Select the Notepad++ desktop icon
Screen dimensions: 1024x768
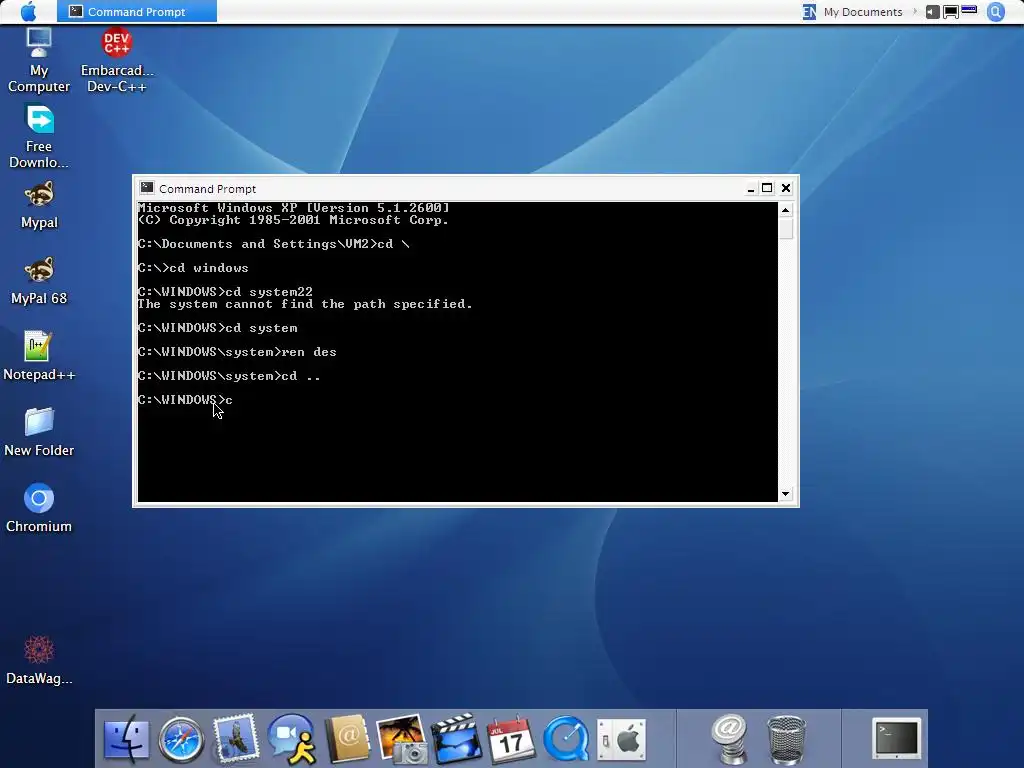pyautogui.click(x=39, y=357)
